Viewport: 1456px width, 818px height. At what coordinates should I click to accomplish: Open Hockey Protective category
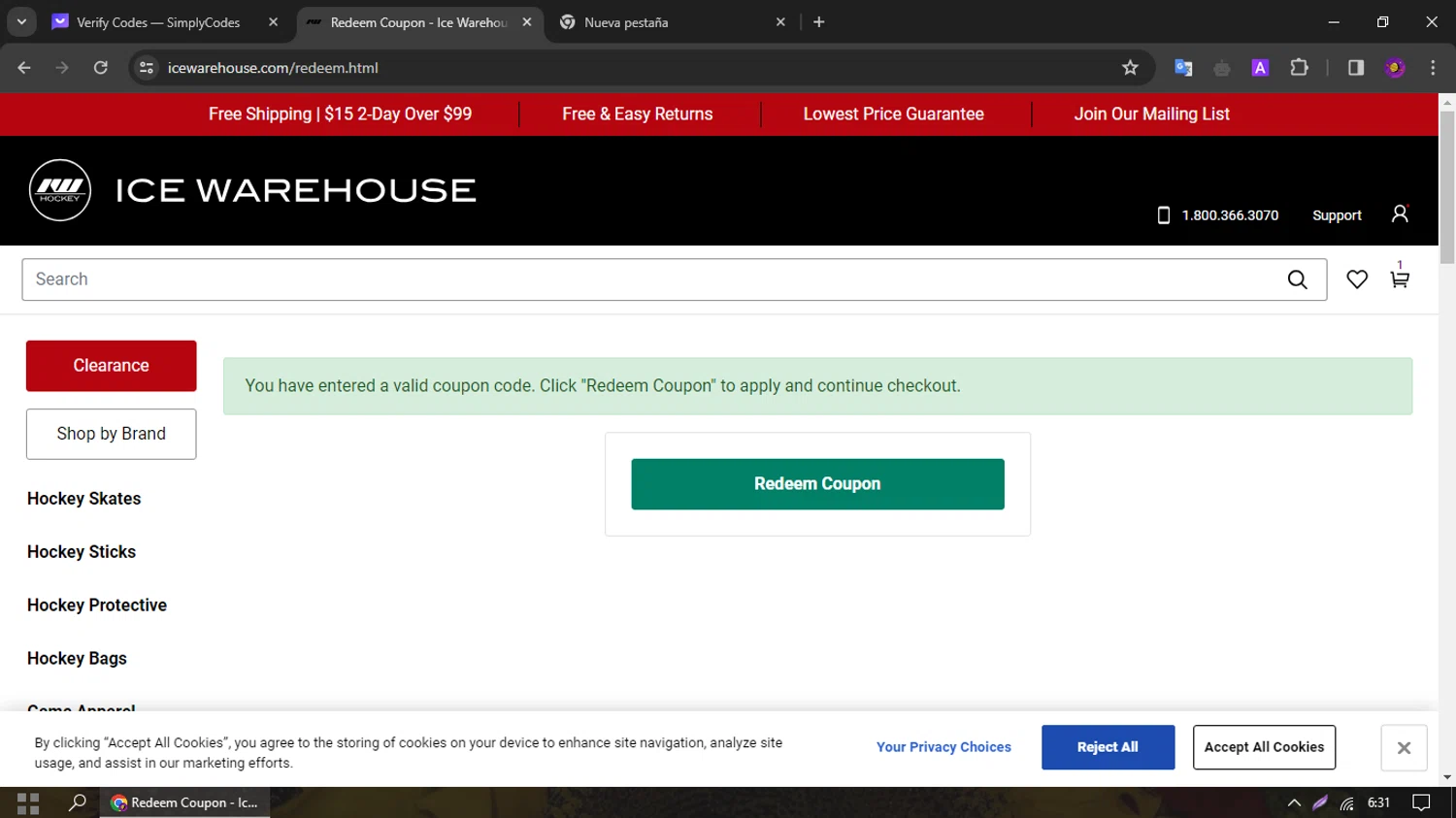coord(97,605)
